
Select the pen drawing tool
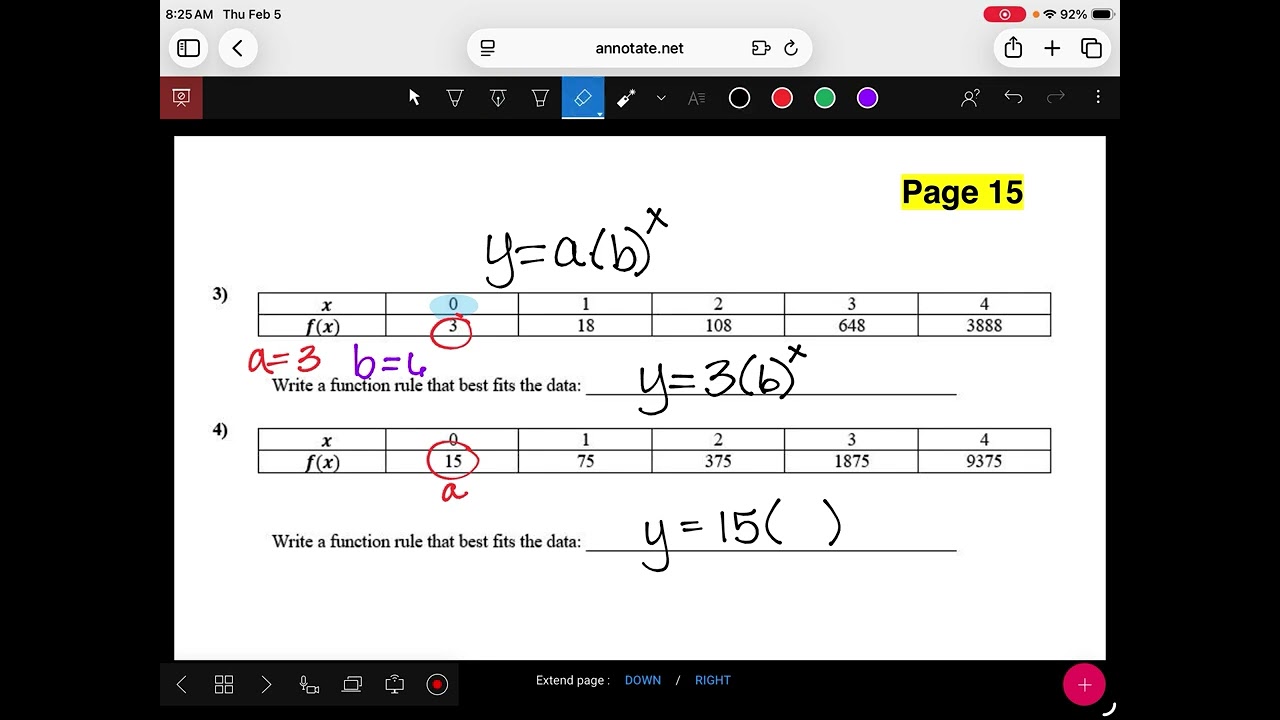coord(455,98)
